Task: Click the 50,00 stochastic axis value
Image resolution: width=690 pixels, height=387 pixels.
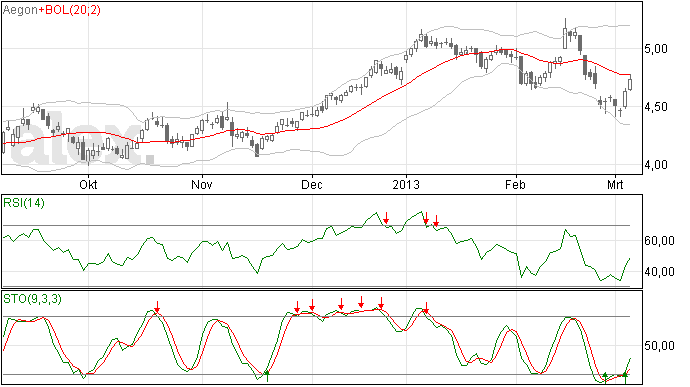Action: (659, 346)
